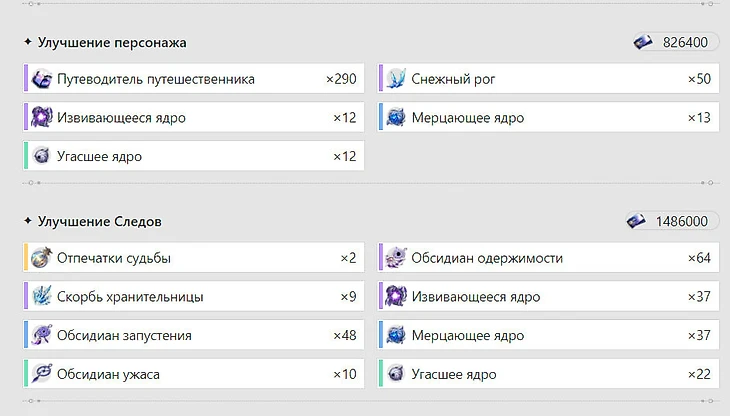730x416 pixels.
Task: Click the credit icon beside 1486000
Action: click(x=637, y=221)
